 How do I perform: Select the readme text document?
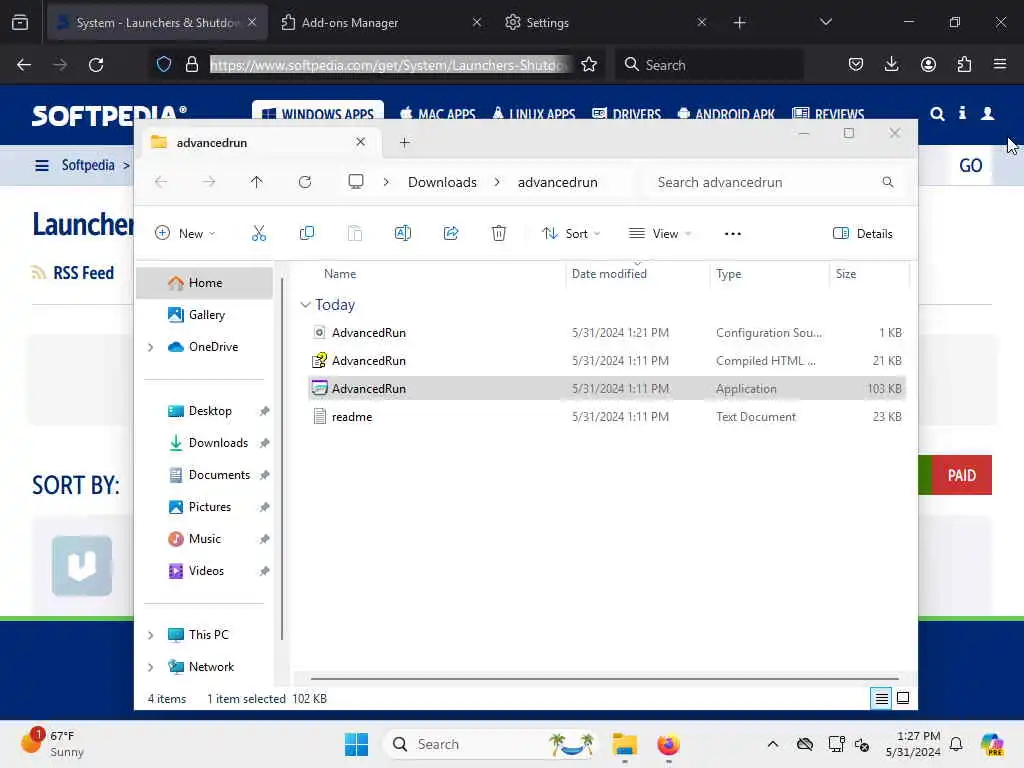tap(607, 417)
